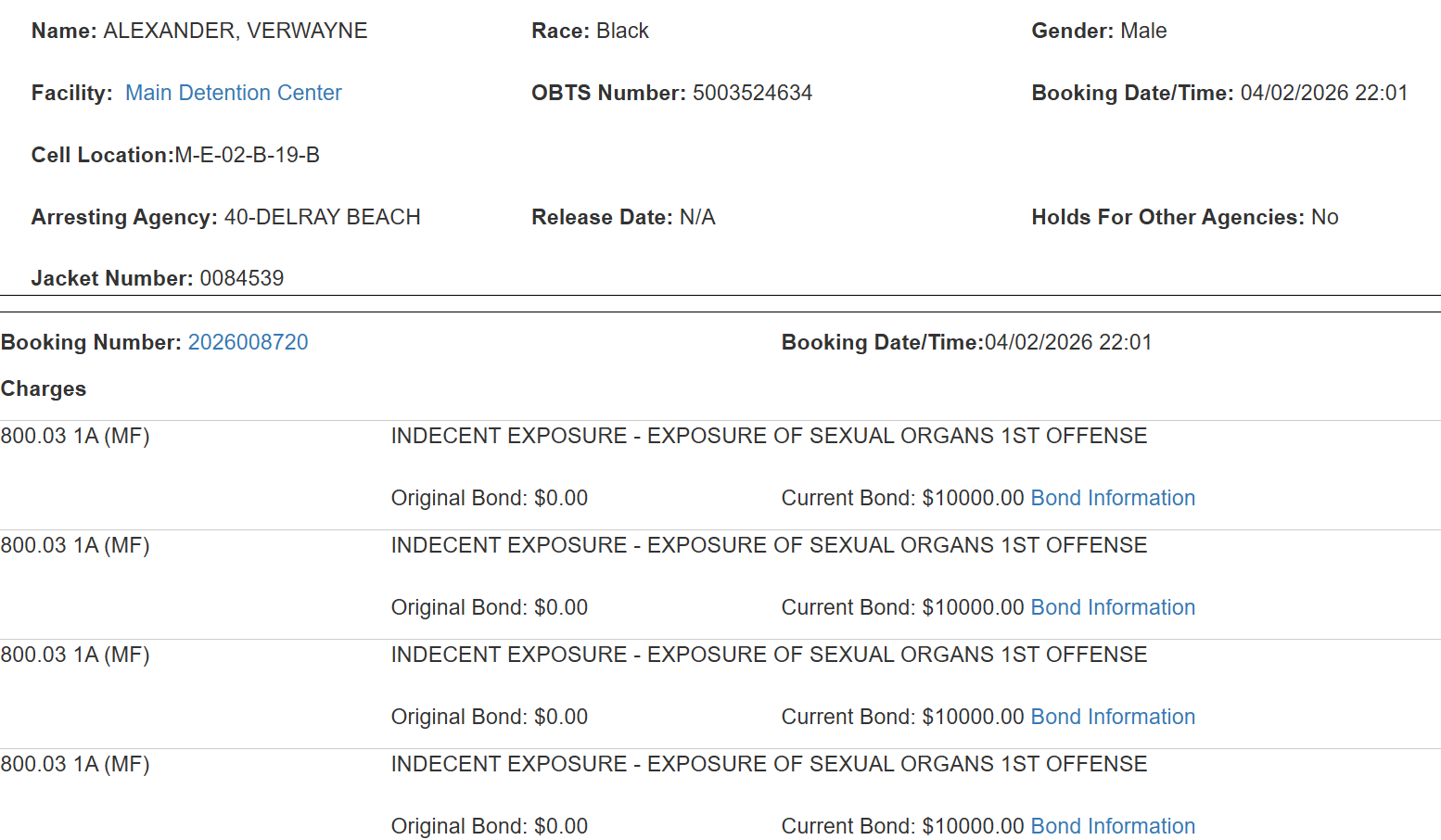Open Bond Information for the fourth charge
Screen dimensions: 1441x840
point(1112,825)
